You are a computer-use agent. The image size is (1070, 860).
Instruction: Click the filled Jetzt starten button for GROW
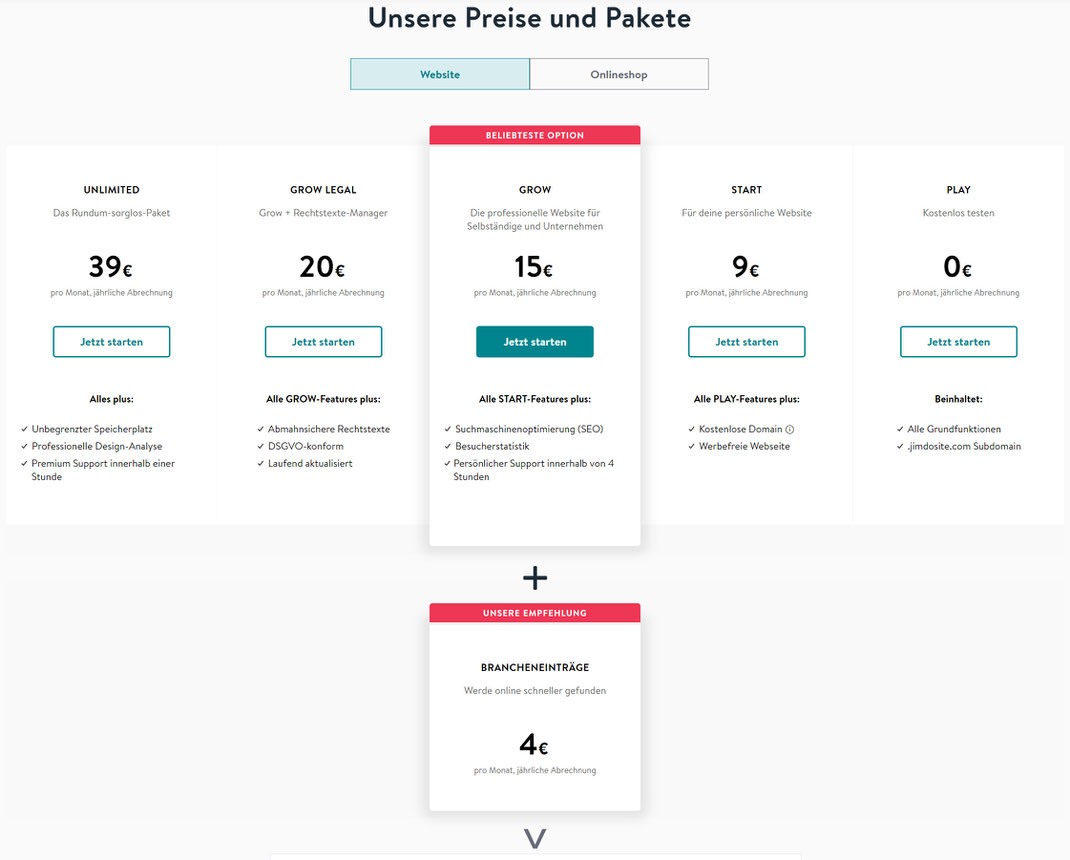[535, 342]
